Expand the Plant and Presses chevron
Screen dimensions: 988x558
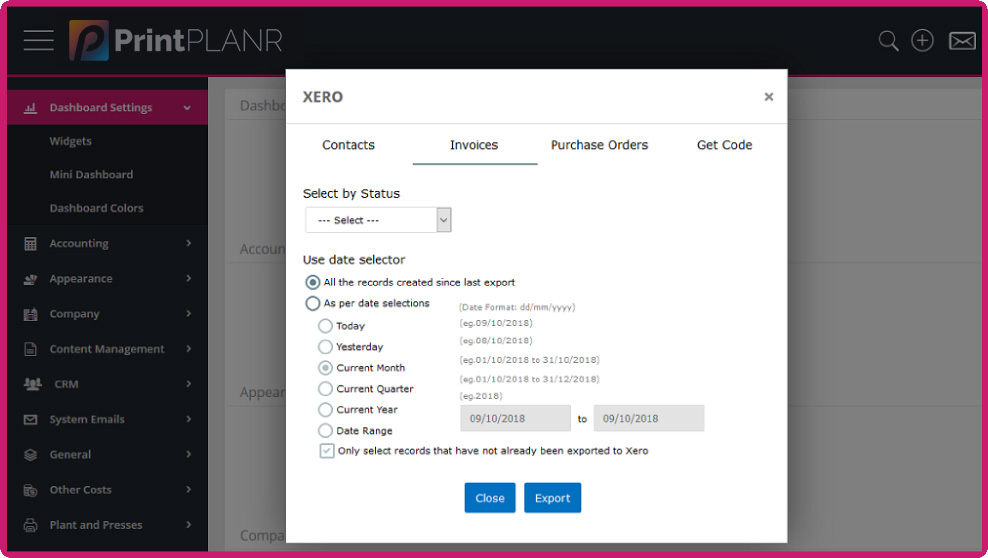click(188, 525)
